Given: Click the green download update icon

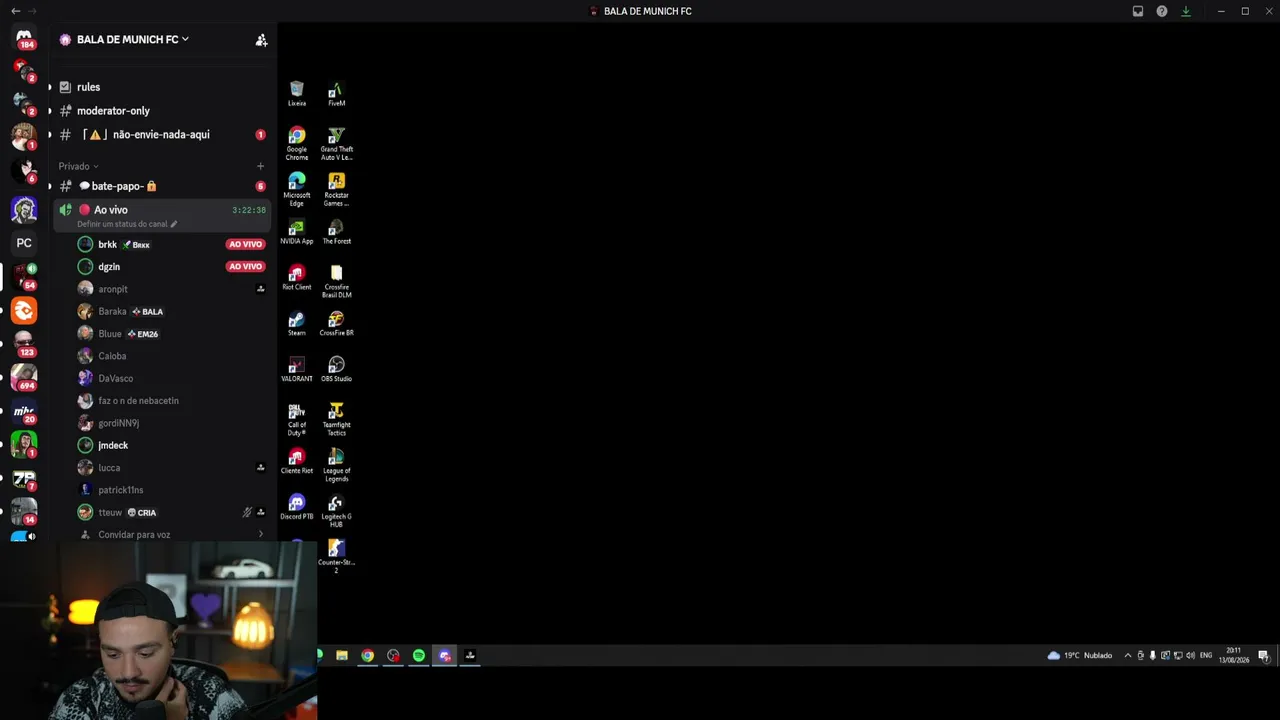Looking at the screenshot, I should tap(1186, 11).
